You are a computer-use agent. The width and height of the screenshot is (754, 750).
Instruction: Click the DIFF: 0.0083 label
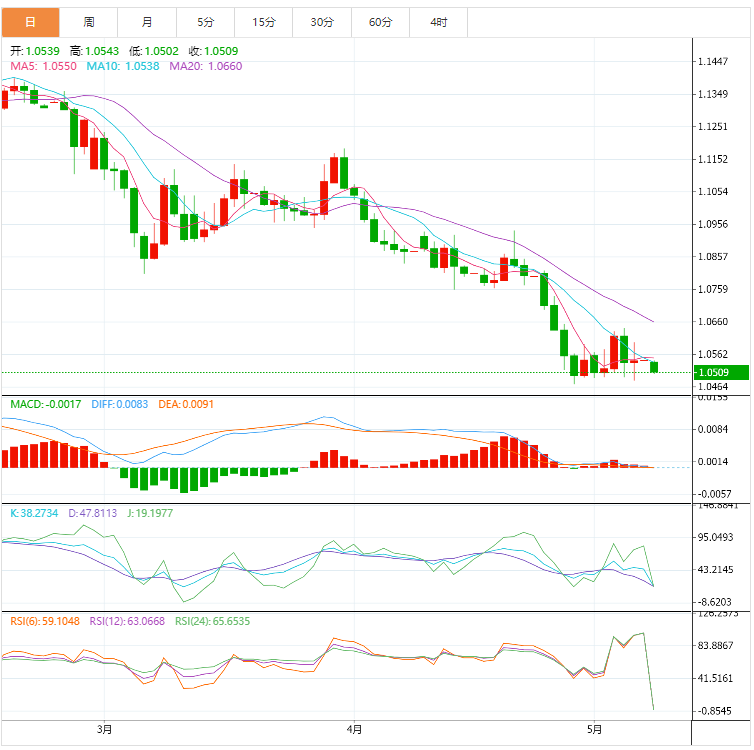(x=120, y=404)
